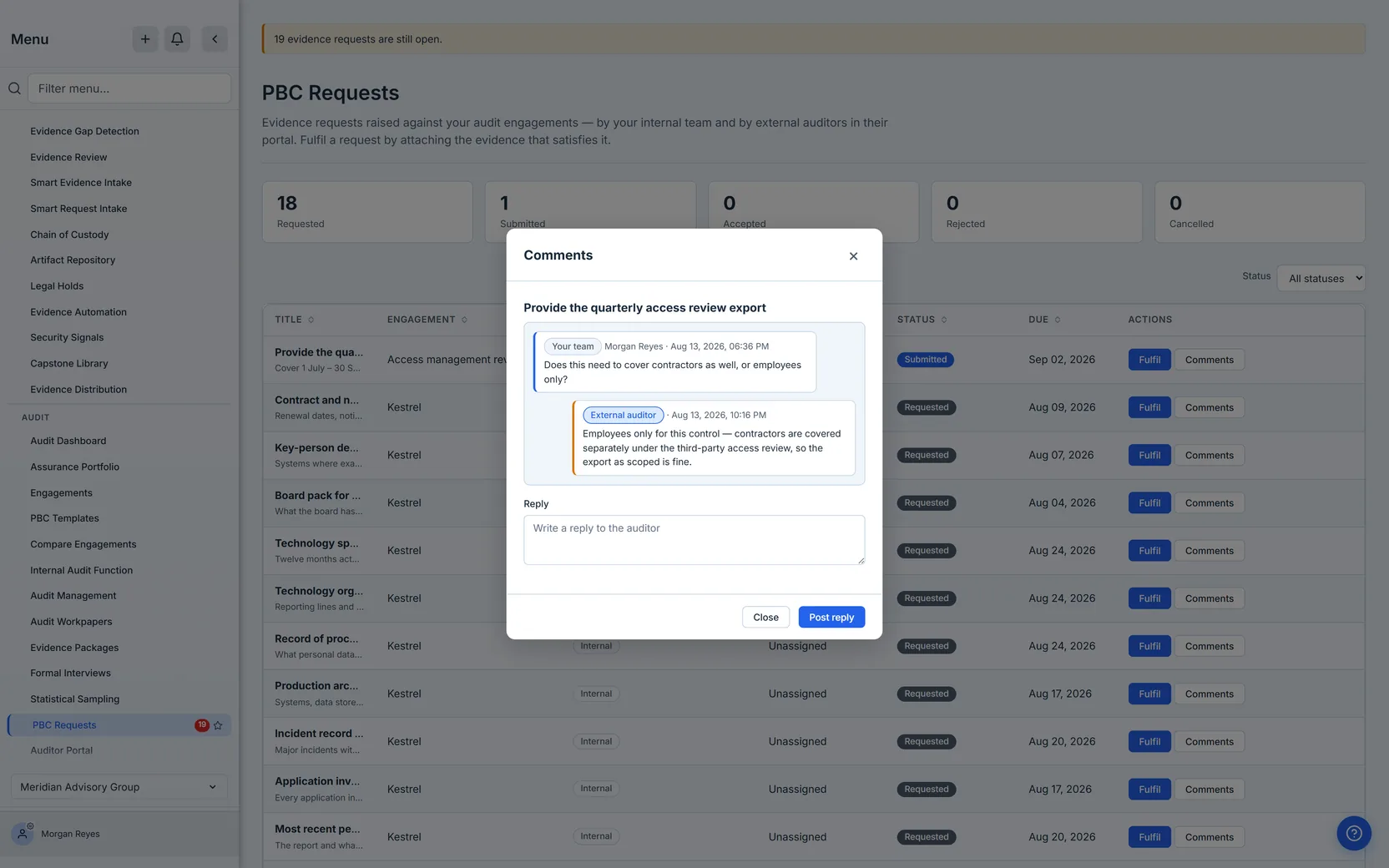Go to Compare Engagements

click(x=83, y=544)
